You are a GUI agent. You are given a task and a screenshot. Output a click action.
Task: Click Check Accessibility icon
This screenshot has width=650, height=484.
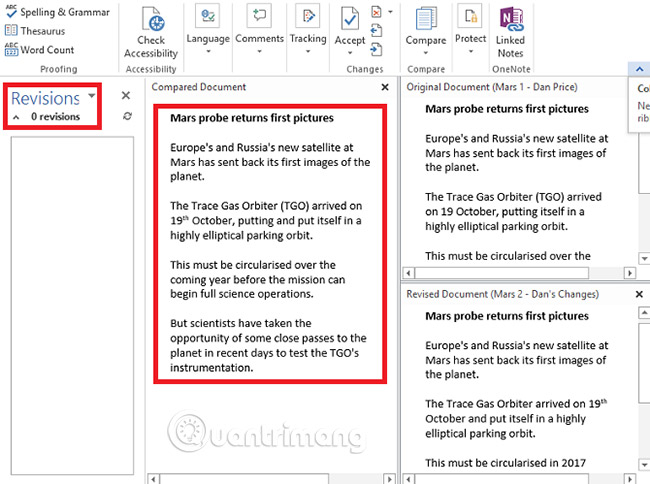(x=153, y=20)
